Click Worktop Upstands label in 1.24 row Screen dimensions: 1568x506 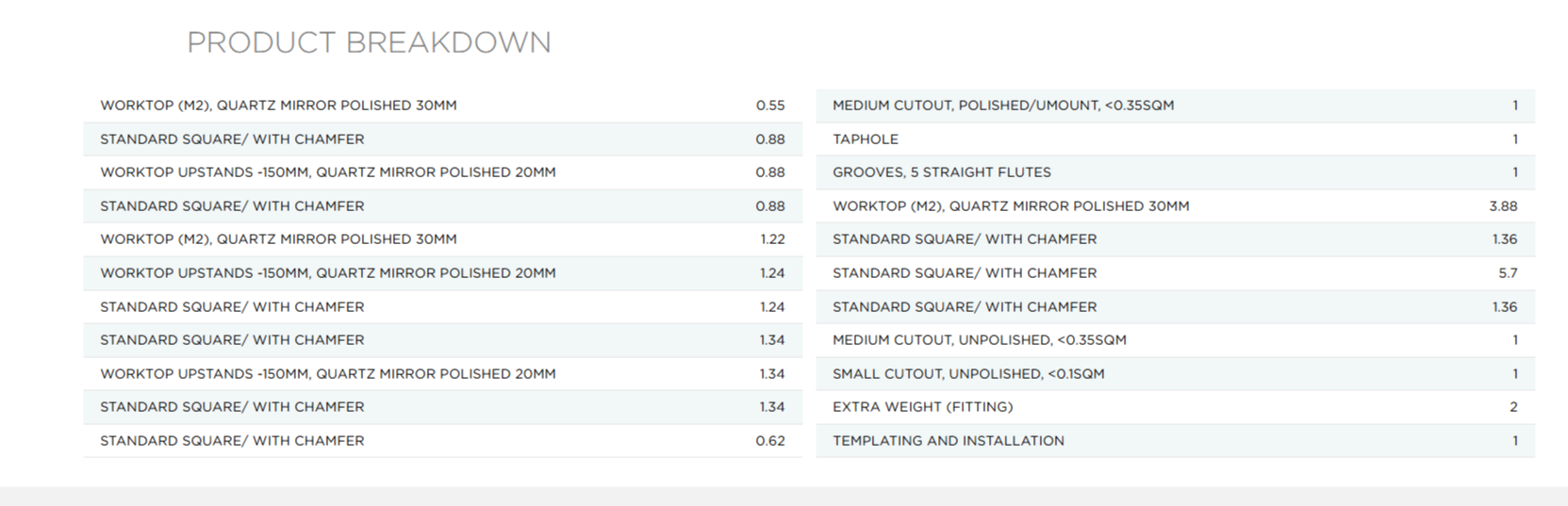click(x=327, y=273)
